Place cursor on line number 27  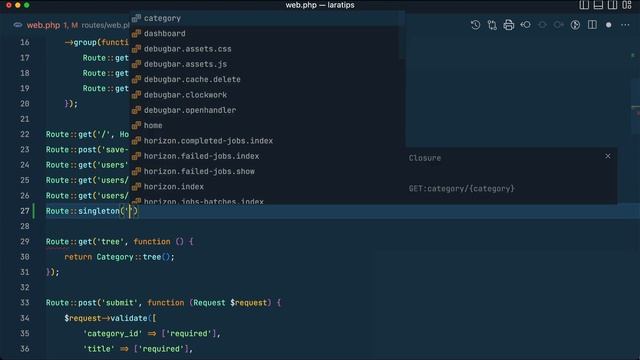point(24,211)
